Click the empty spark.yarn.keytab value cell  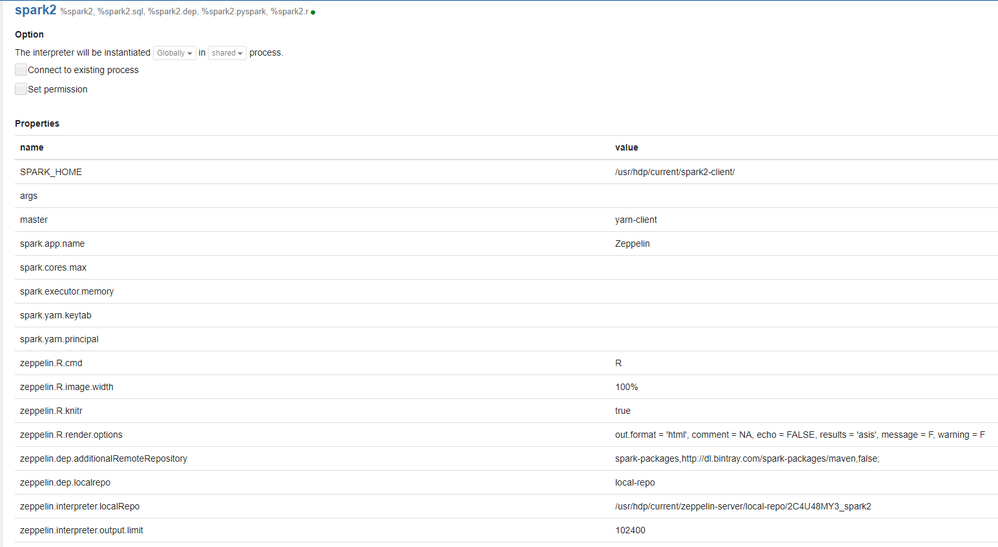tap(800, 316)
